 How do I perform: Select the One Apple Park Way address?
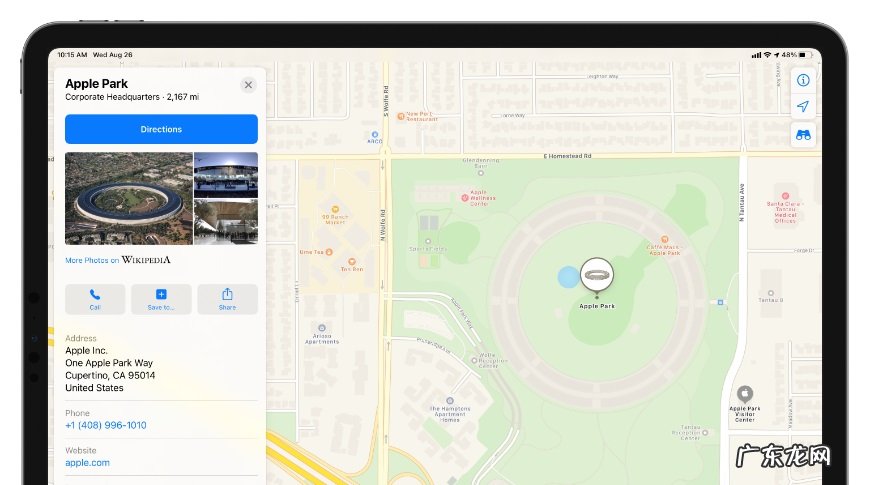point(109,363)
